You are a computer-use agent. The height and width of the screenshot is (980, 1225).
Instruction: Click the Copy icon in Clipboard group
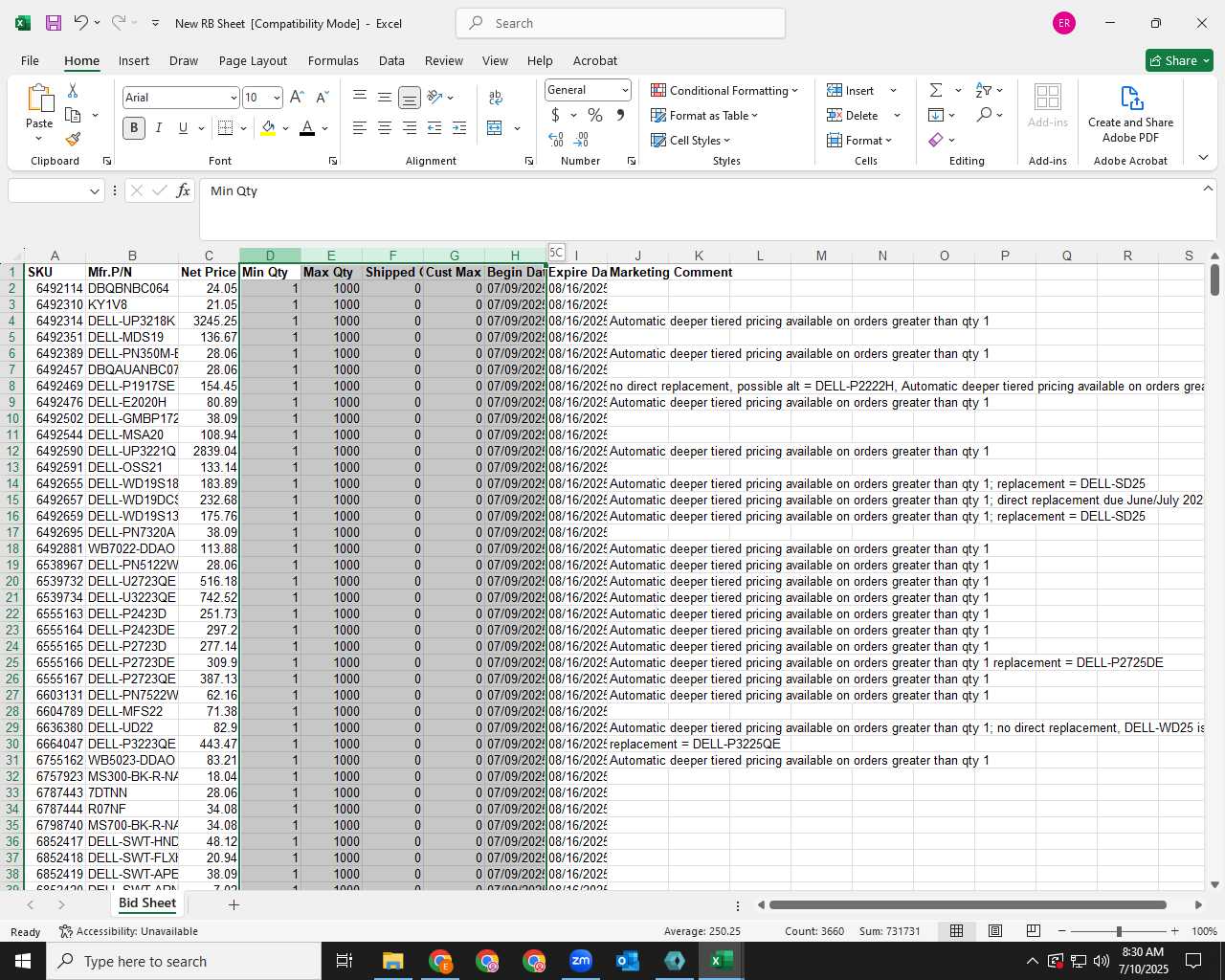point(73,115)
